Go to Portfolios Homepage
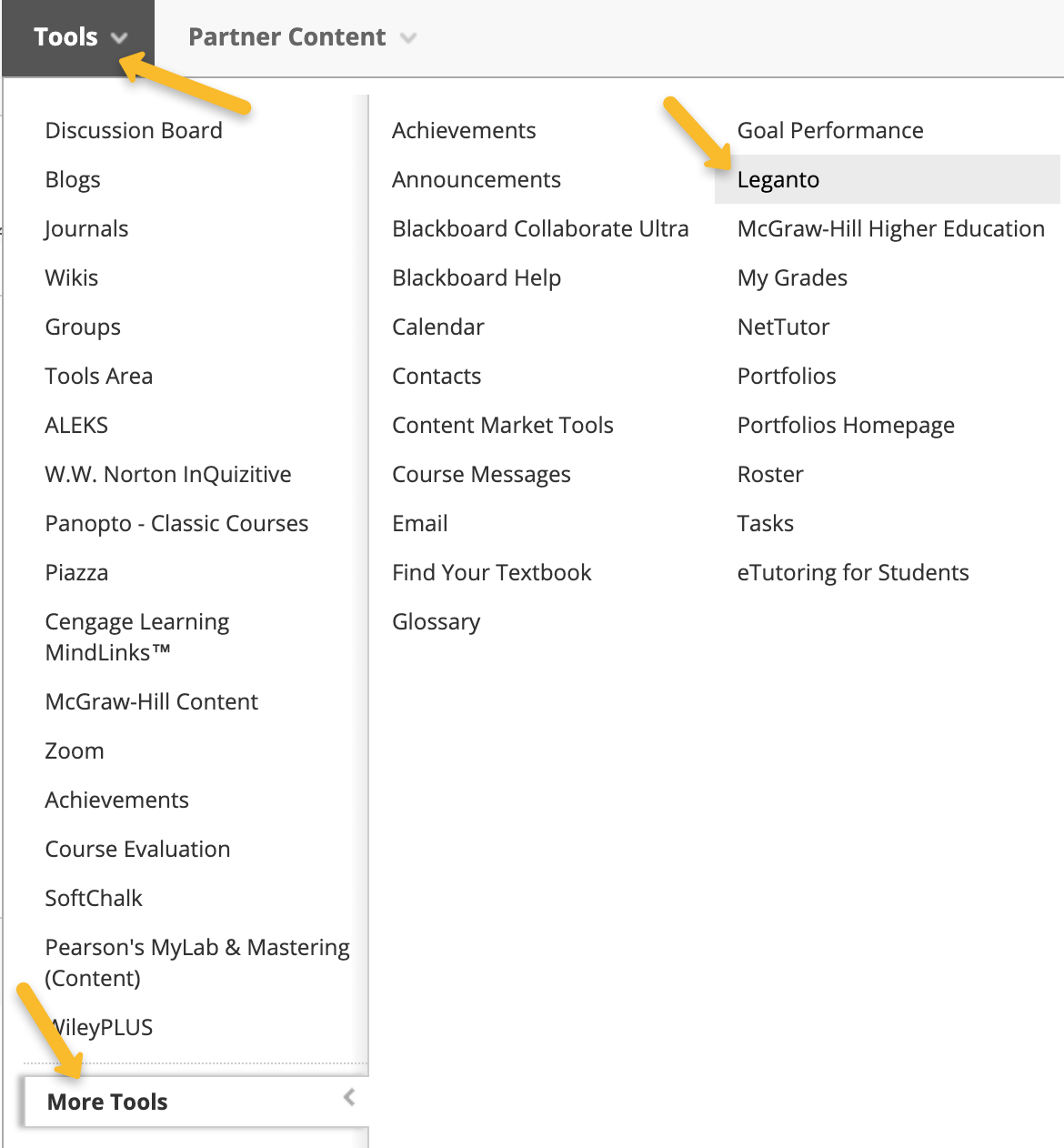The image size is (1064, 1148). [x=846, y=425]
